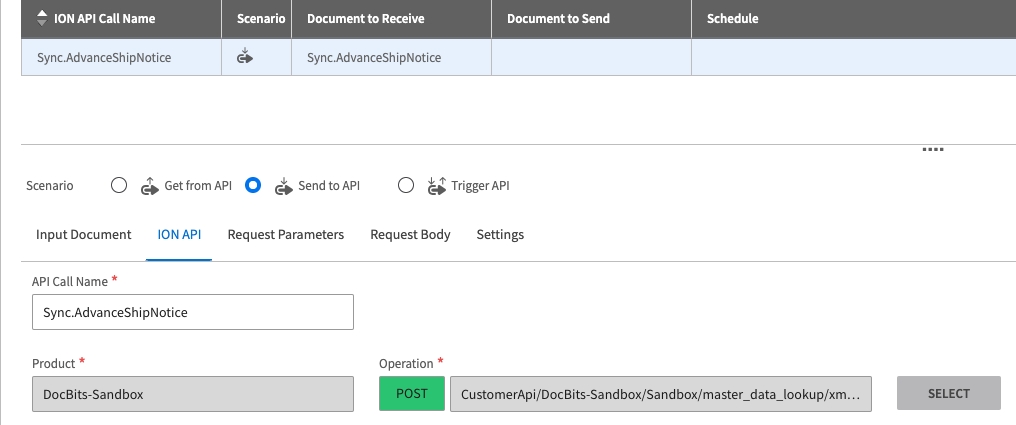This screenshot has height=425, width=1016.
Task: Go to the Request Body tab
Action: tap(410, 235)
